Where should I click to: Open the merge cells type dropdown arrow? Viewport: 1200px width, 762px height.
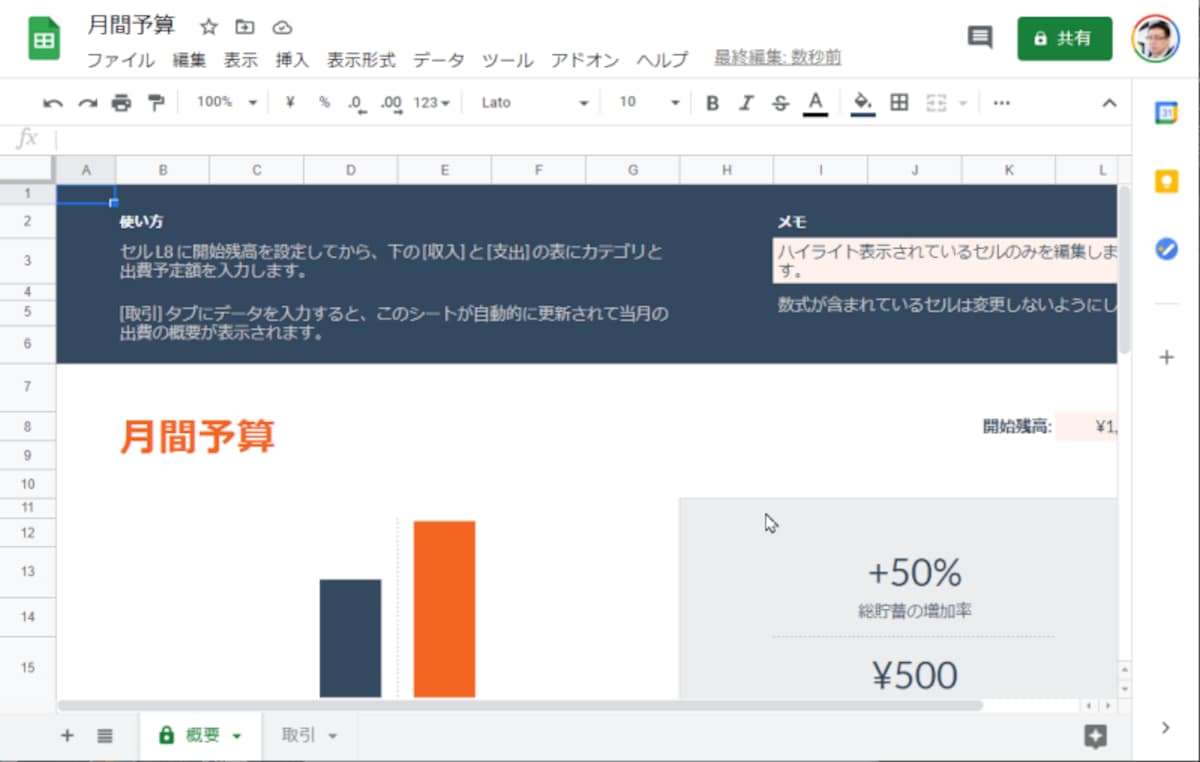pos(963,102)
